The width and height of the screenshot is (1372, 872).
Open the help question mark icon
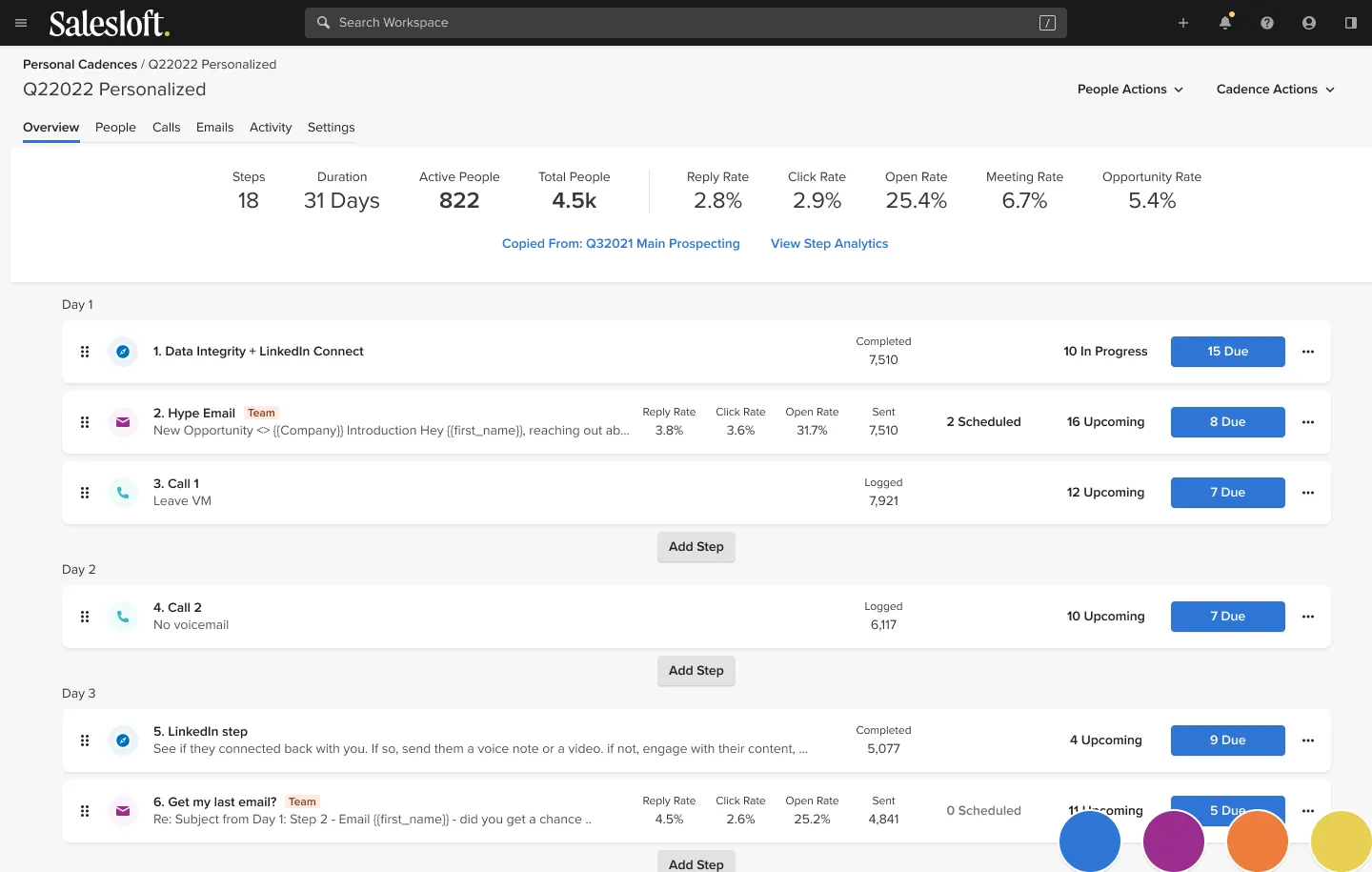(x=1267, y=23)
